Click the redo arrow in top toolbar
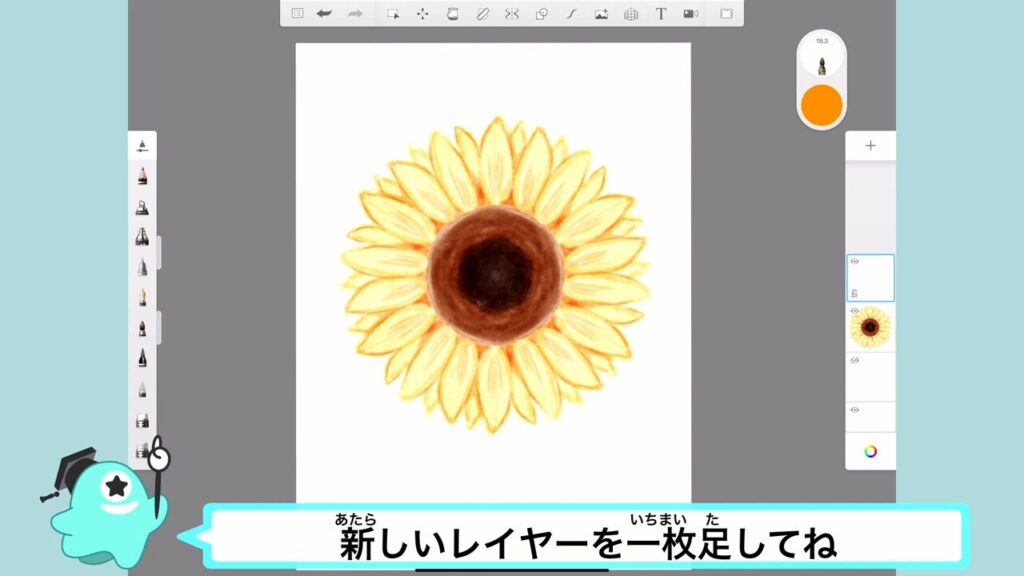1024x576 pixels. [x=354, y=14]
